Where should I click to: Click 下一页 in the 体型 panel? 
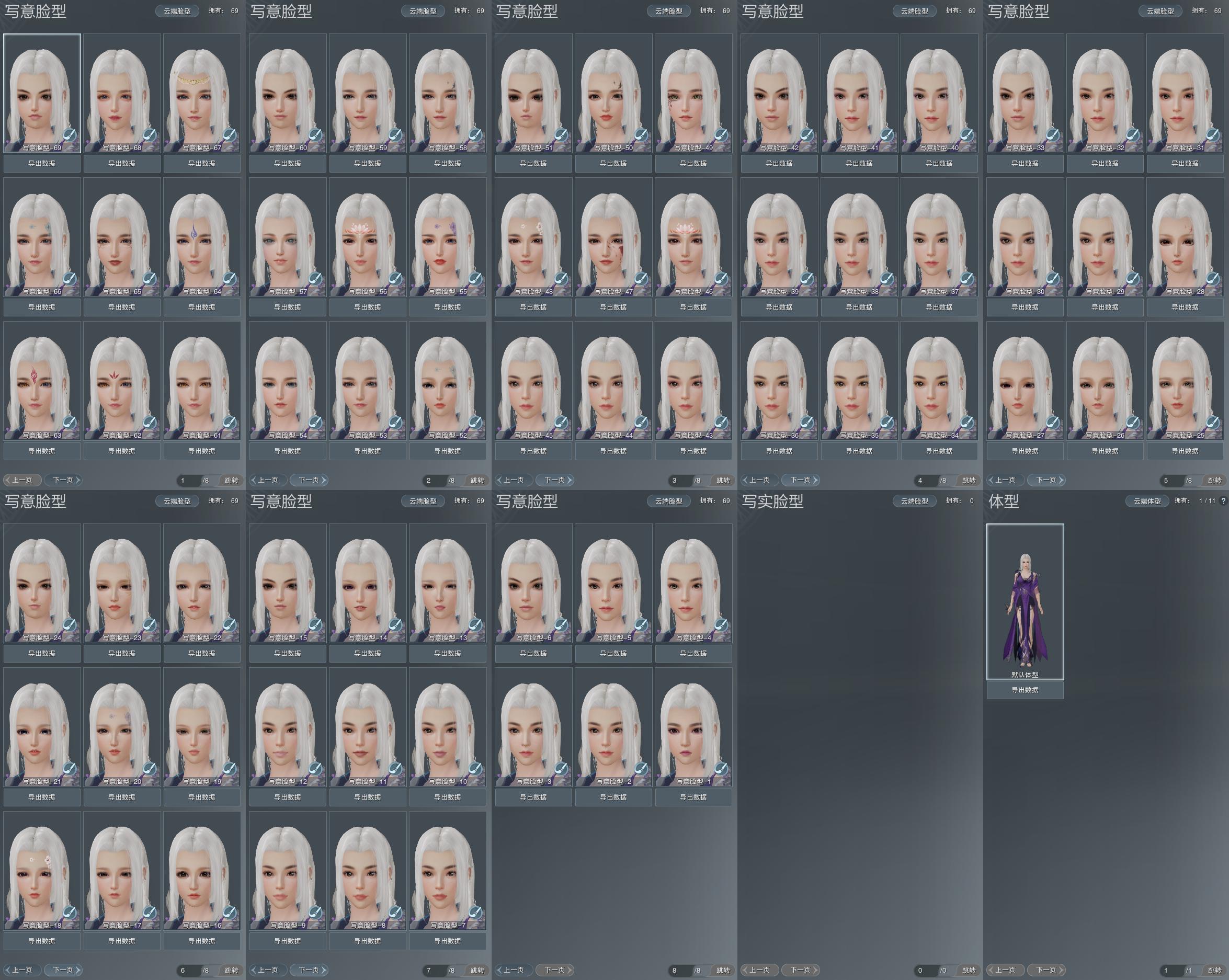pyautogui.click(x=1046, y=970)
